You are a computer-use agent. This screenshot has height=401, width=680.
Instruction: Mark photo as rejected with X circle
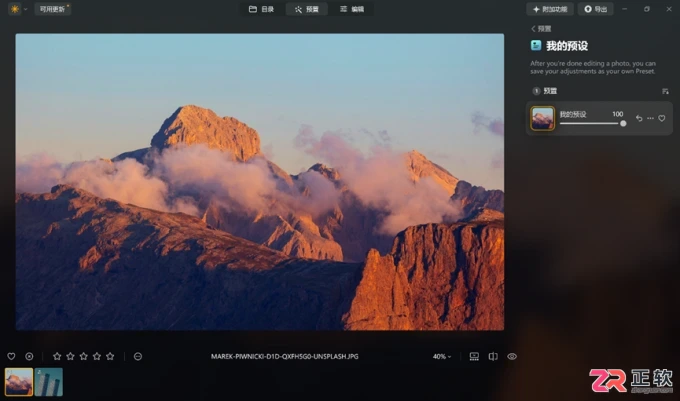[x=29, y=356]
